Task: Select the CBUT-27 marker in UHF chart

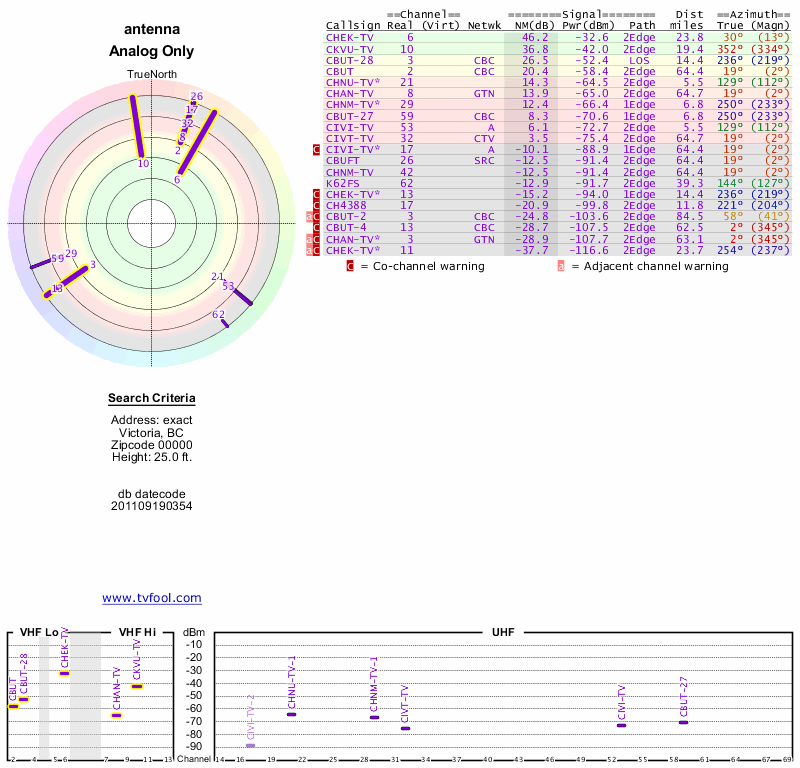Action: [x=683, y=722]
